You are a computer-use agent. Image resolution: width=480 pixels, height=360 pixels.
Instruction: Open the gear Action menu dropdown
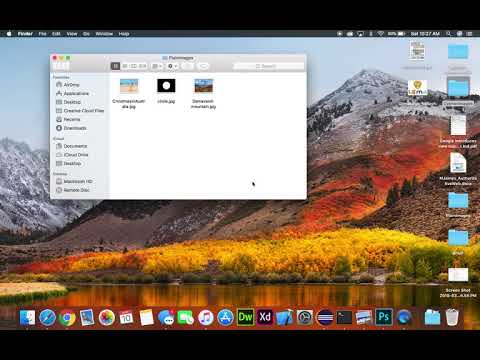[172, 66]
